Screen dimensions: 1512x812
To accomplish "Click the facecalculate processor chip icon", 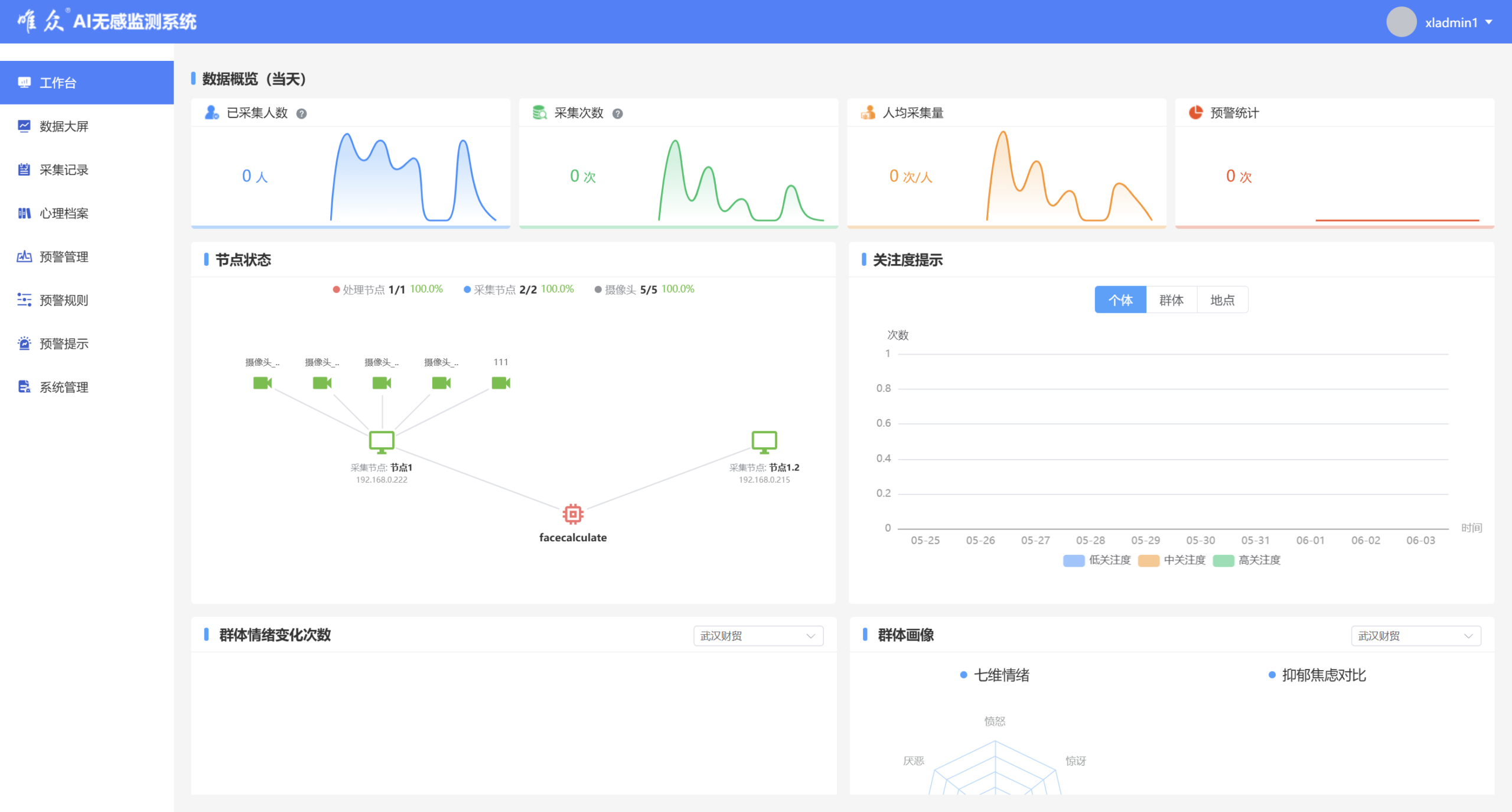I will [x=573, y=514].
